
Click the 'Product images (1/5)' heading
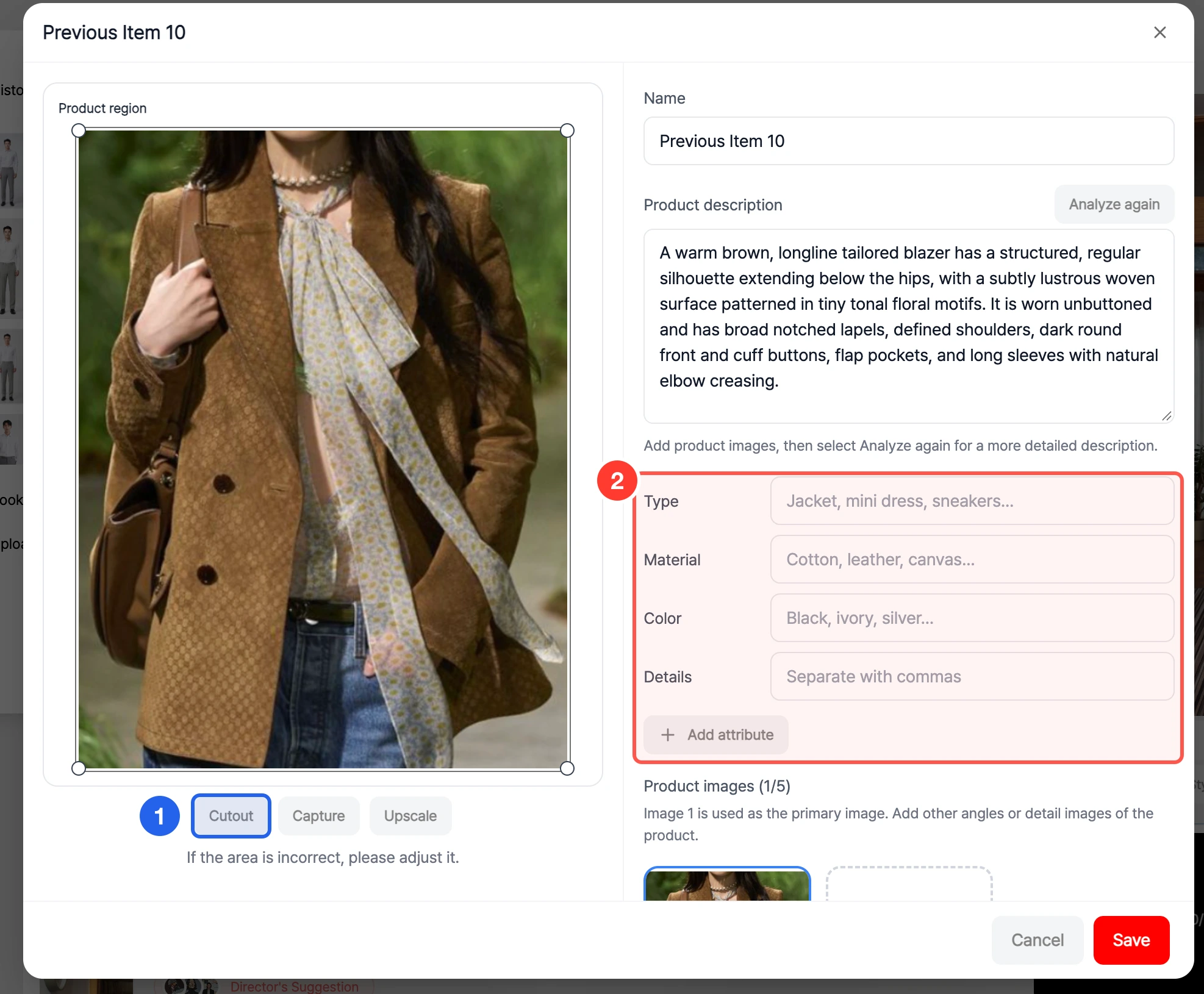tap(717, 786)
